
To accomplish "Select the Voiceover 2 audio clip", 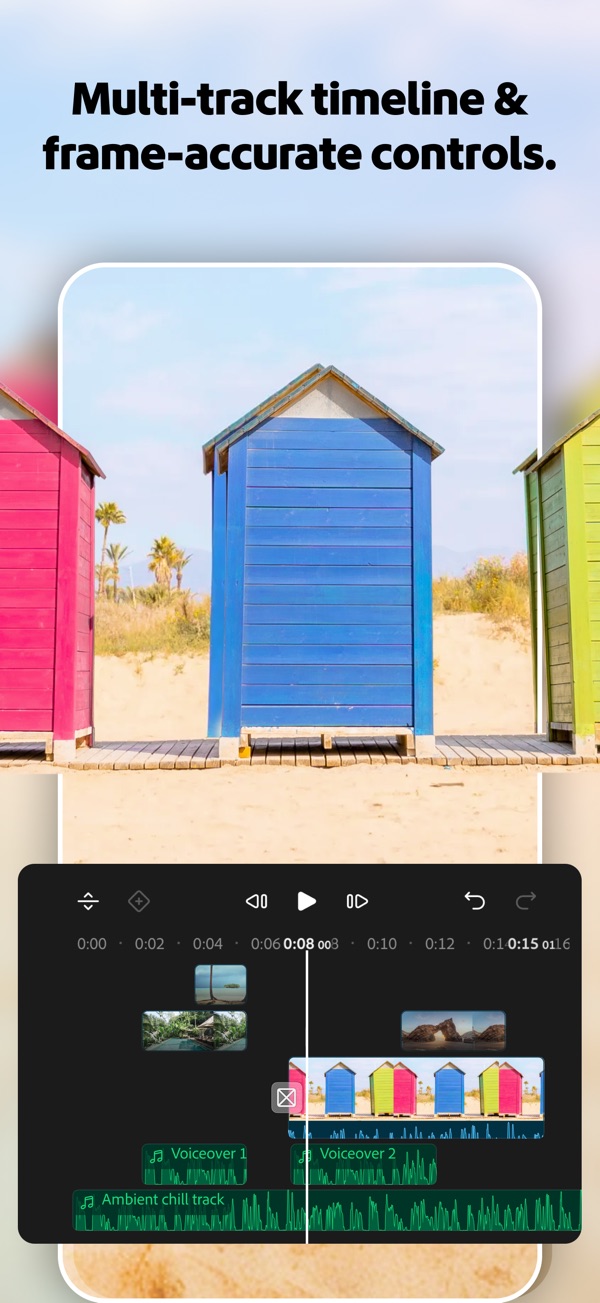I will coord(363,1164).
